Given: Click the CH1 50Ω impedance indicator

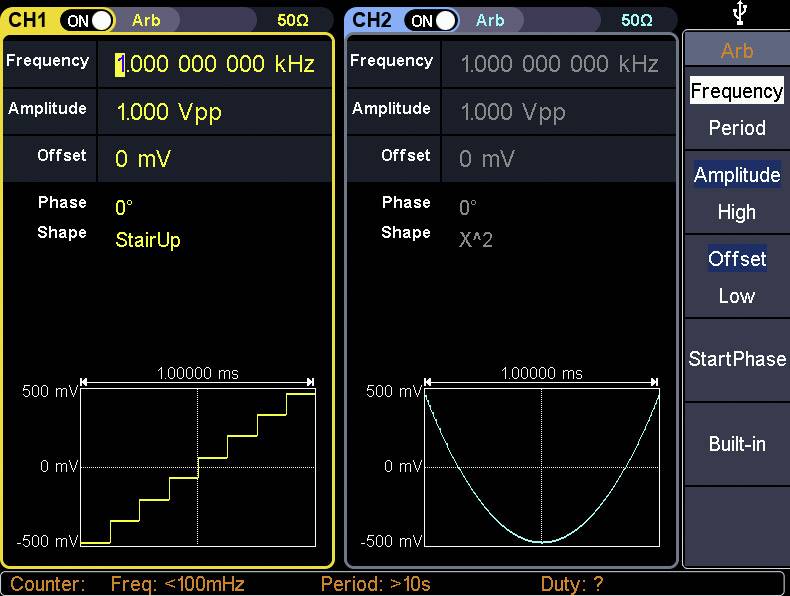Looking at the screenshot, I should (292, 20).
